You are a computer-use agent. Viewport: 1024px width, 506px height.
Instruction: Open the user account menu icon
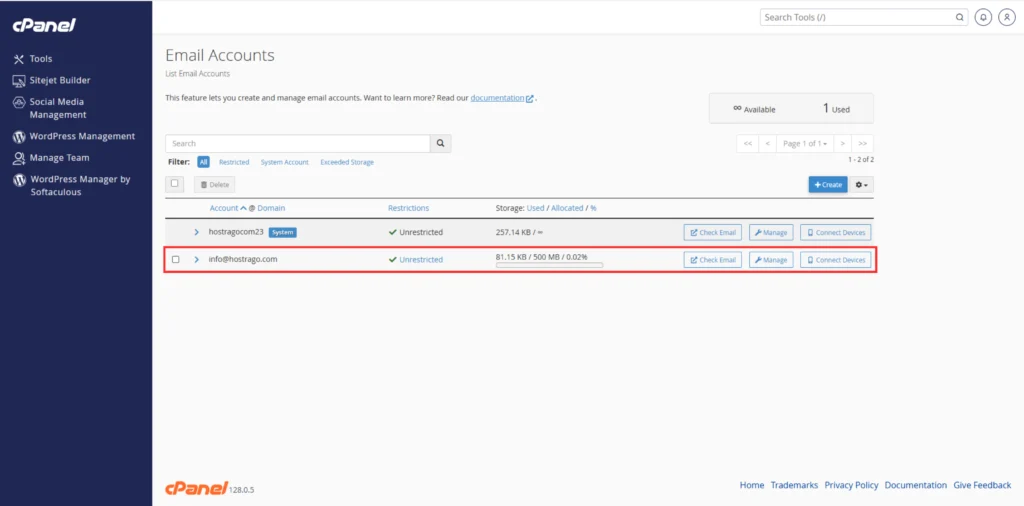(1006, 18)
